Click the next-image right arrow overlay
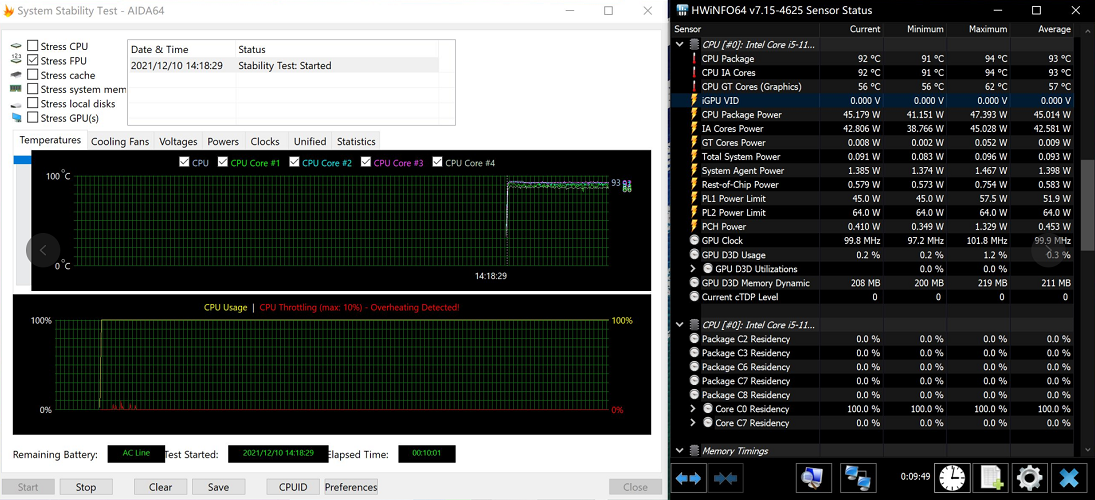 pyautogui.click(x=1048, y=249)
